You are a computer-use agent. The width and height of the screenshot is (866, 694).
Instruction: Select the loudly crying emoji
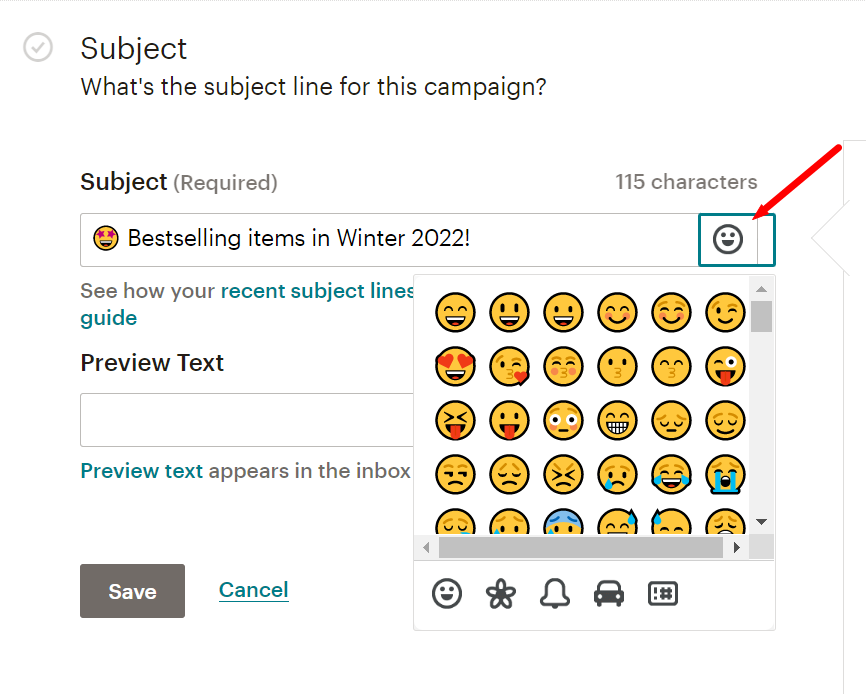(724, 474)
